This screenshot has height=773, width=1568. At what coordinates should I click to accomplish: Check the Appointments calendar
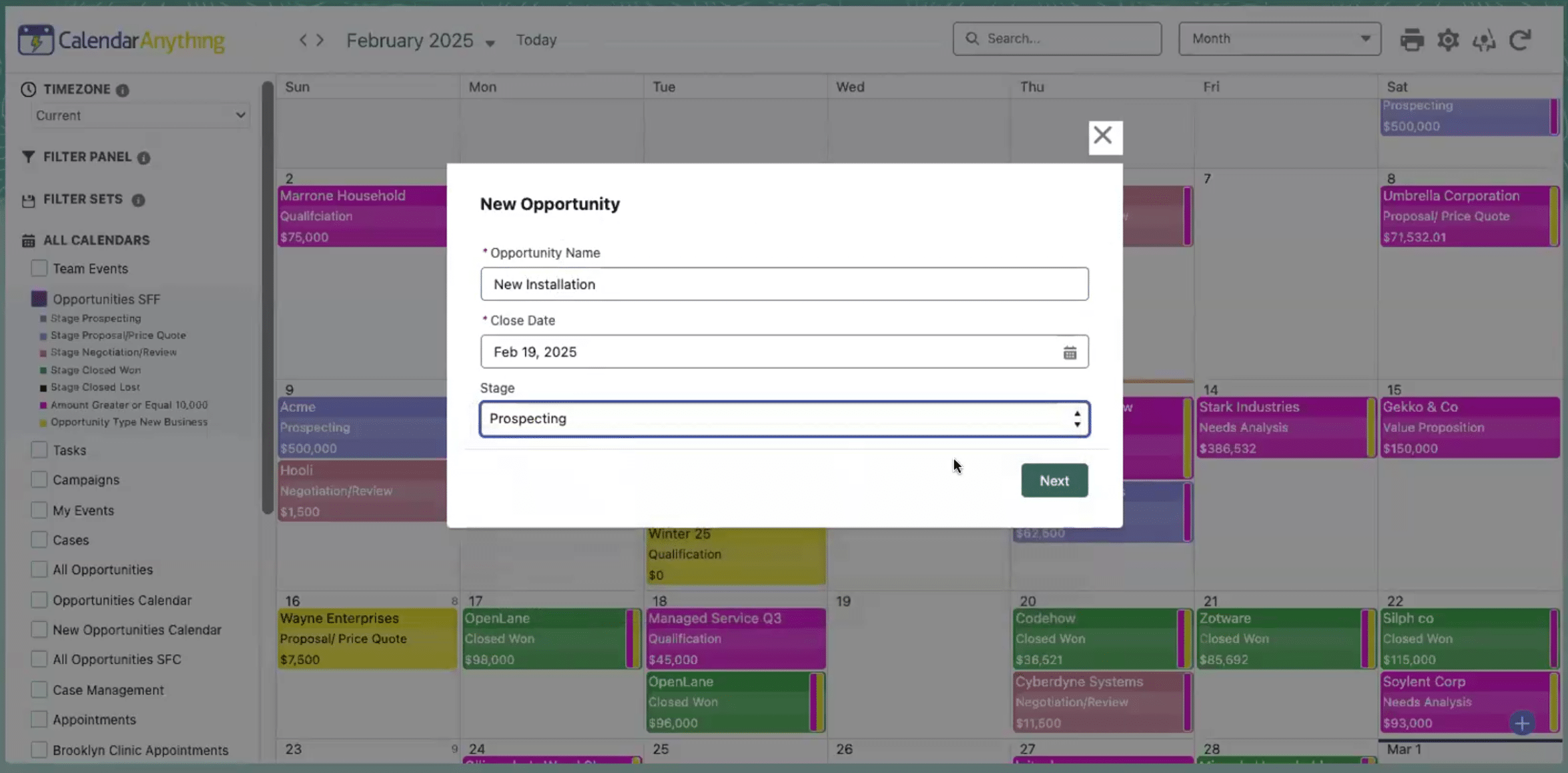tap(39, 719)
